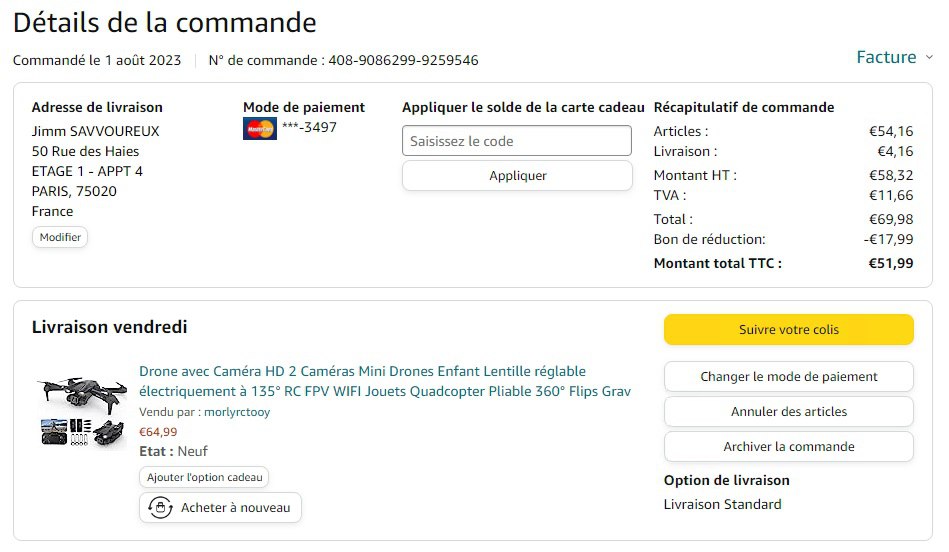
Task: Click the Bon de réduction amount -€17,99
Action: click(888, 239)
